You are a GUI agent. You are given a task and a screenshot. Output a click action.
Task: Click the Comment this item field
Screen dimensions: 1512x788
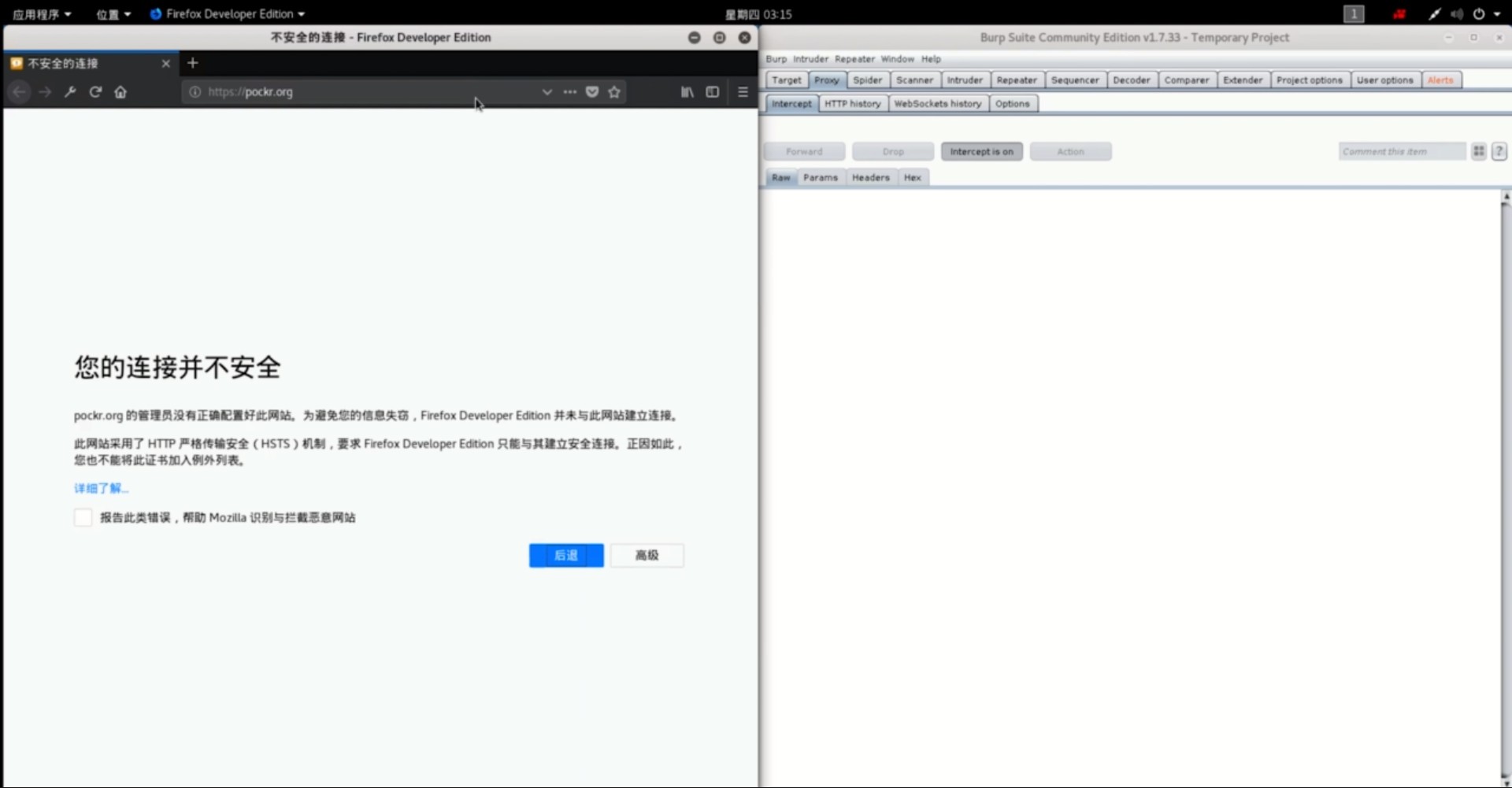point(1402,151)
